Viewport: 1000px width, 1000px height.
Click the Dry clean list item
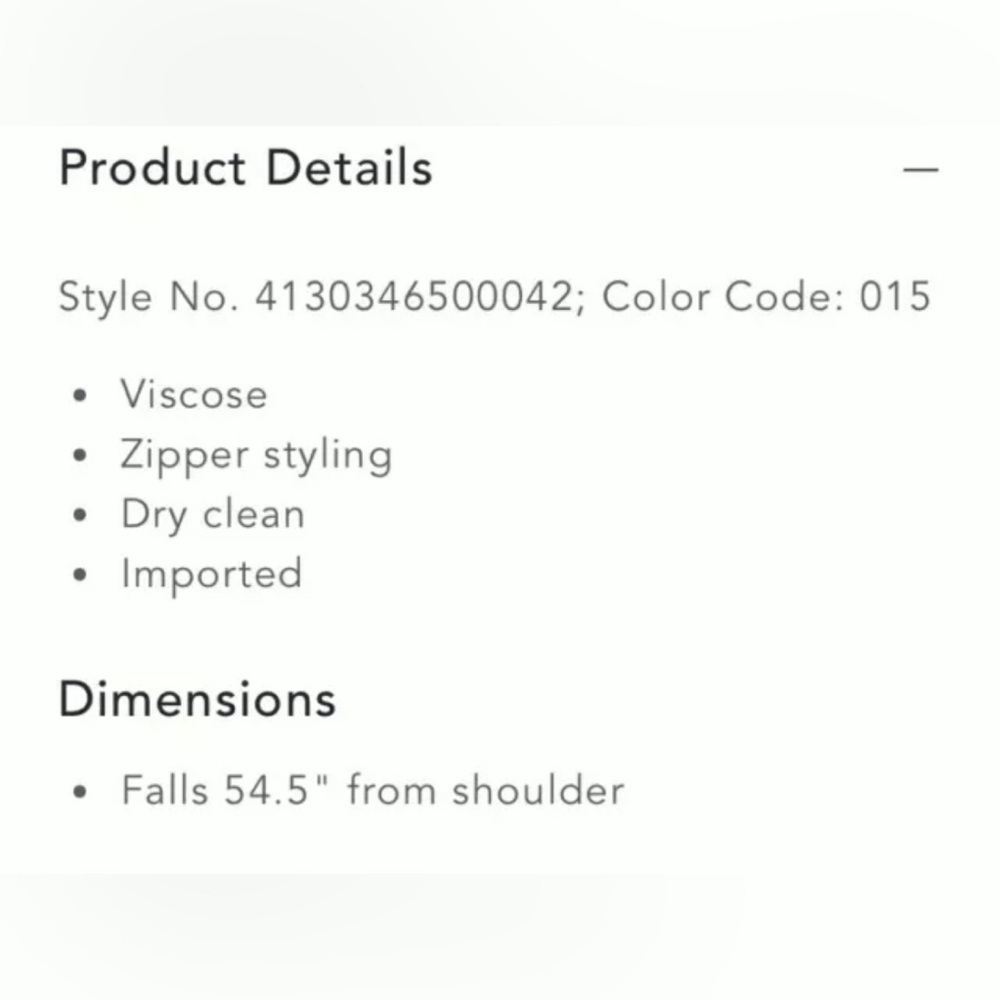(212, 514)
